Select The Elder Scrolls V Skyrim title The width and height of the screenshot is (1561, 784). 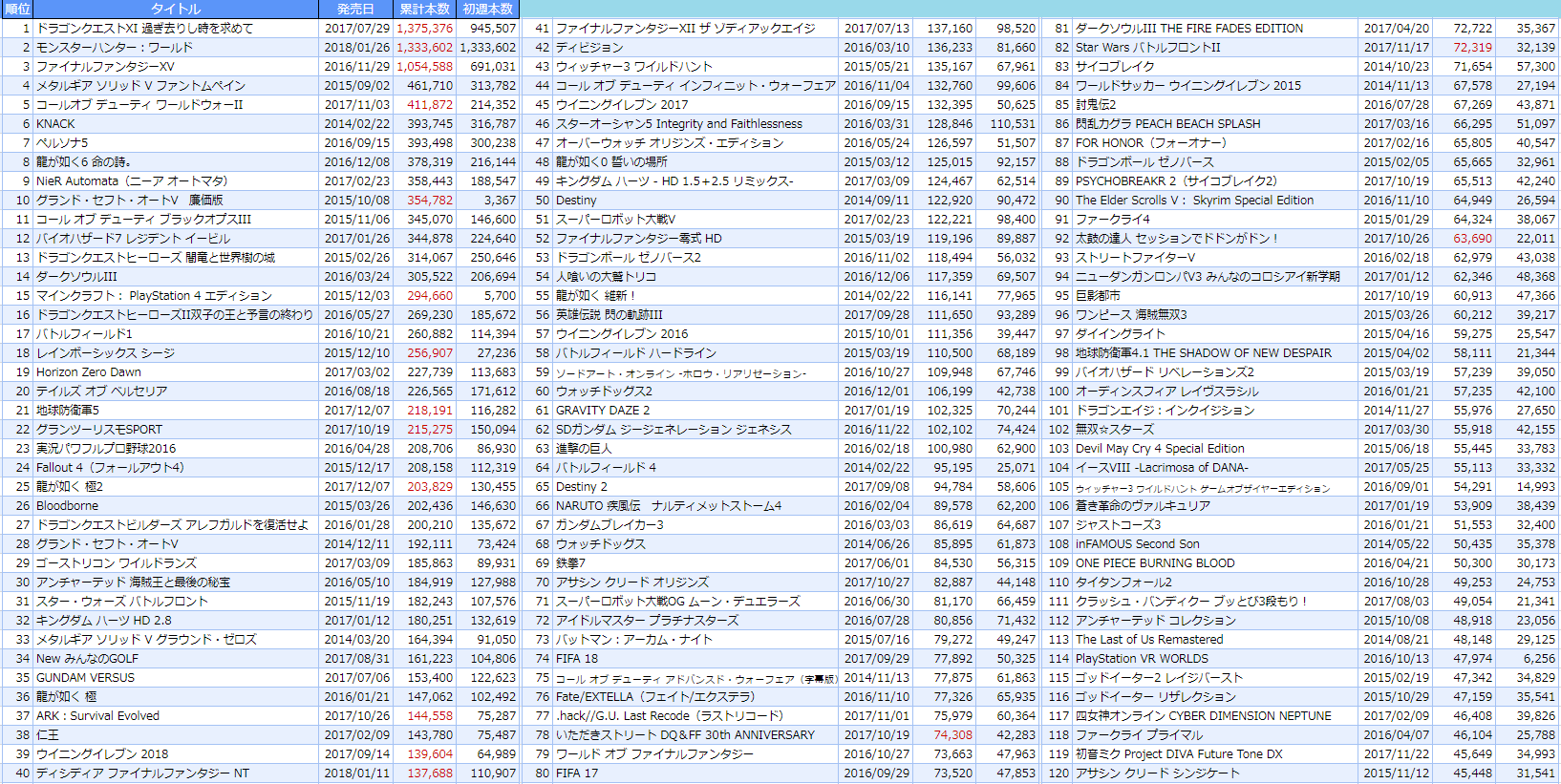pos(1195,201)
